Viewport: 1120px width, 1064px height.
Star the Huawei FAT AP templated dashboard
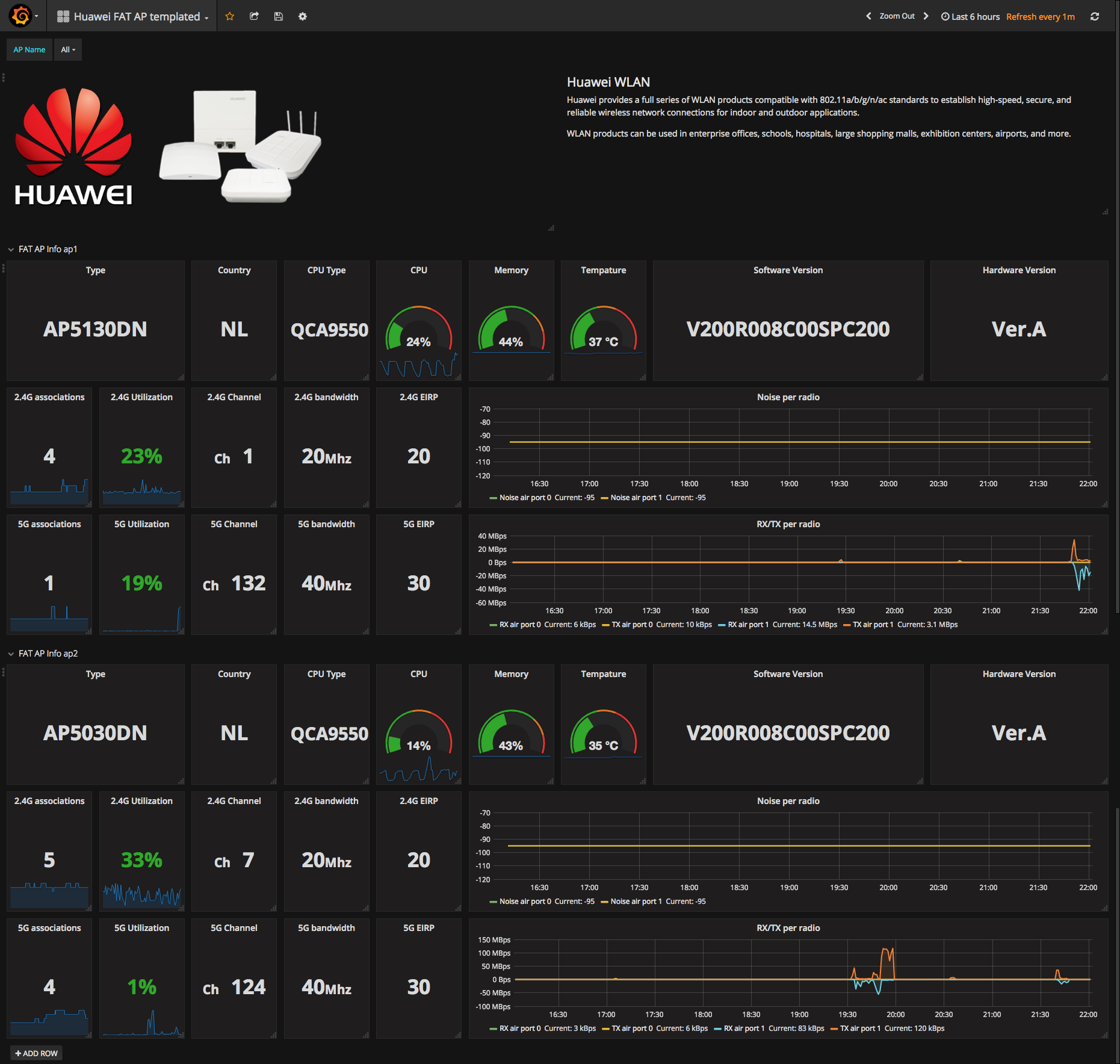pos(229,16)
